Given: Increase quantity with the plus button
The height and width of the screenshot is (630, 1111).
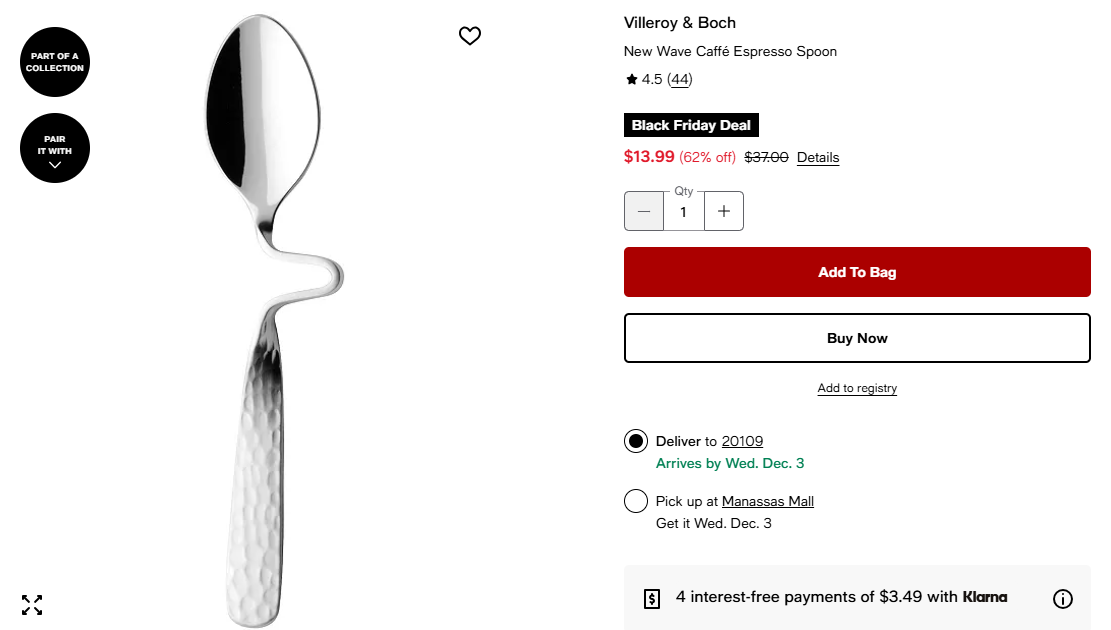Looking at the screenshot, I should pyautogui.click(x=724, y=211).
